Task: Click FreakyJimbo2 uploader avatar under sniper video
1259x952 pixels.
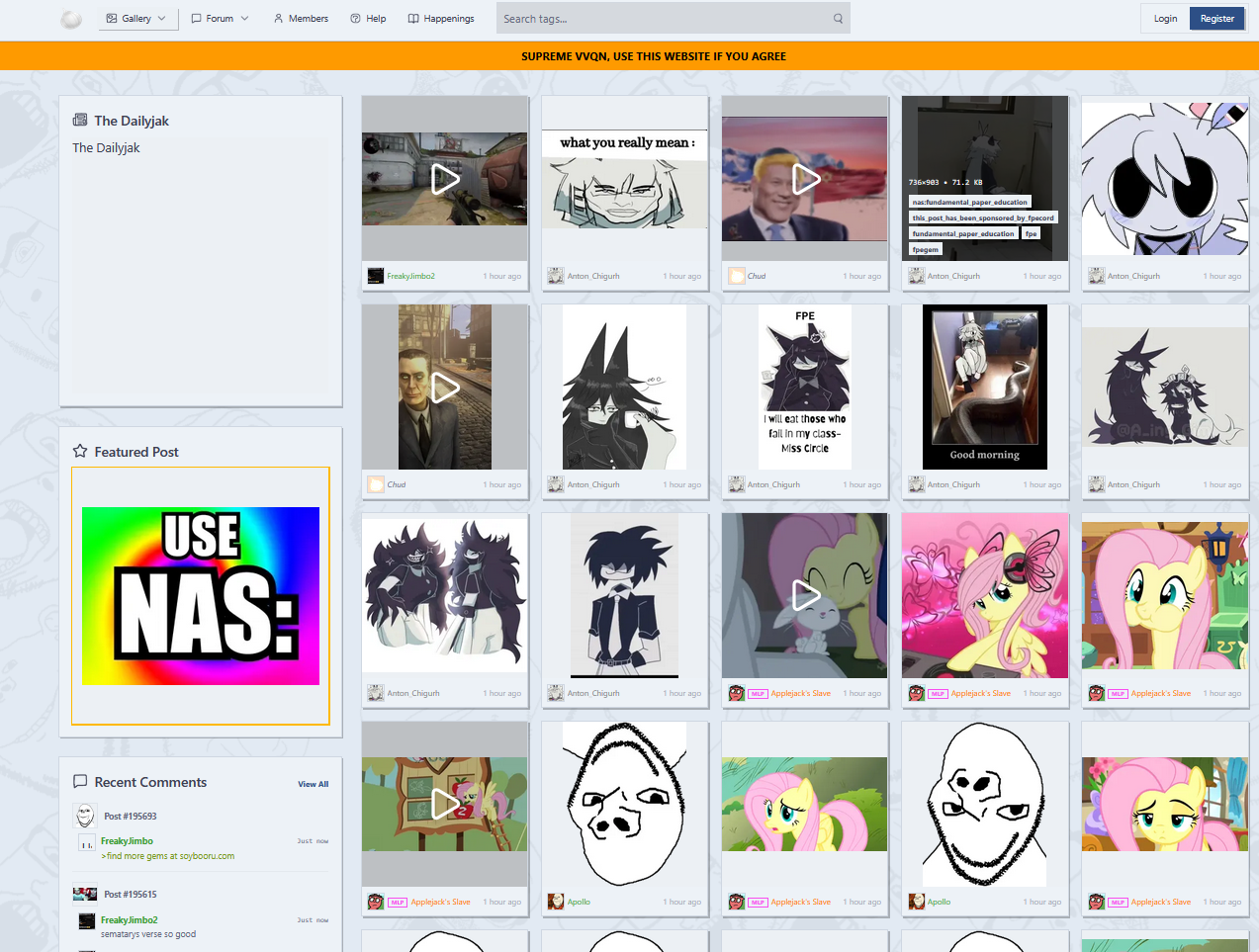Action: [376, 276]
